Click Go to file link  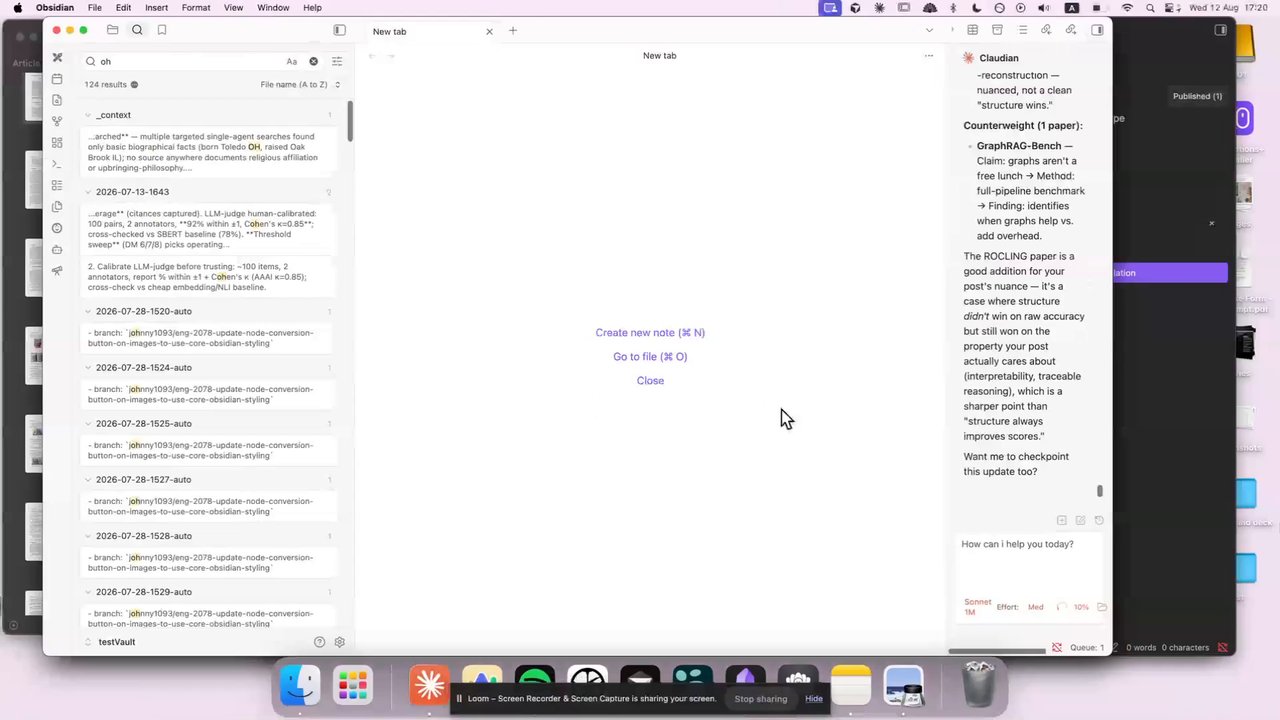(650, 357)
